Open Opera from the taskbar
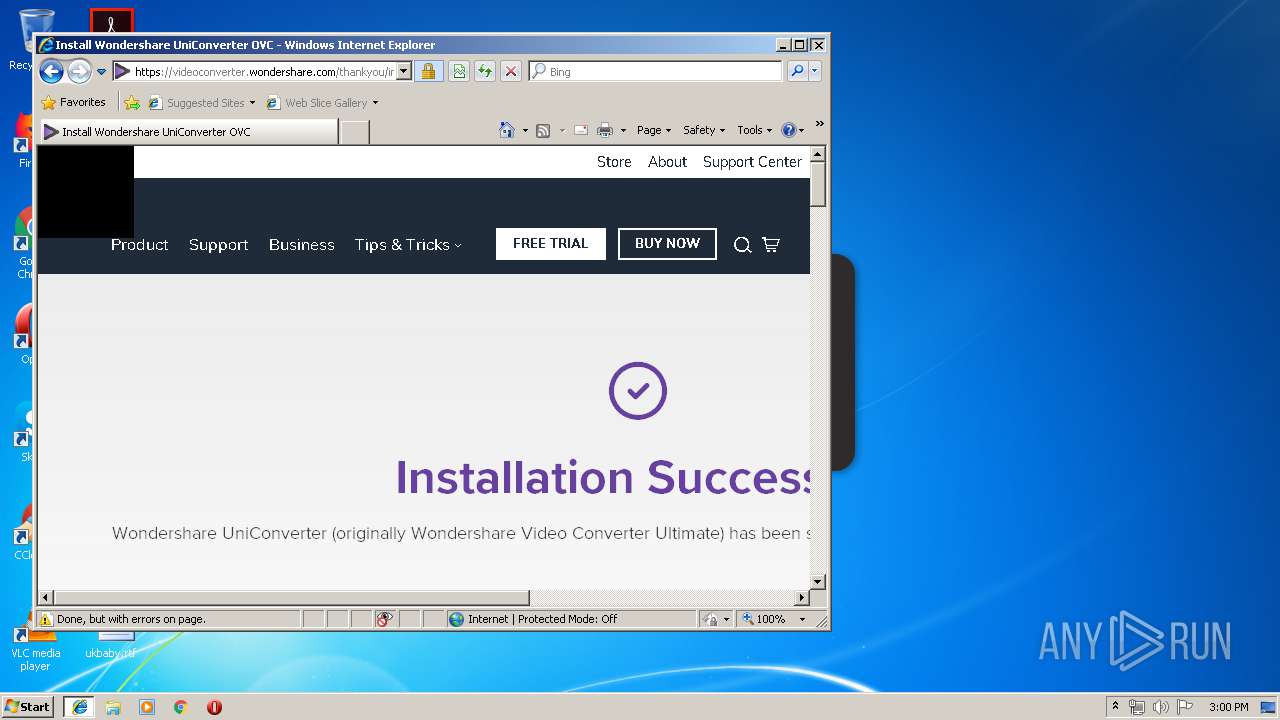Screen dimensions: 1280x720 (x=214, y=706)
